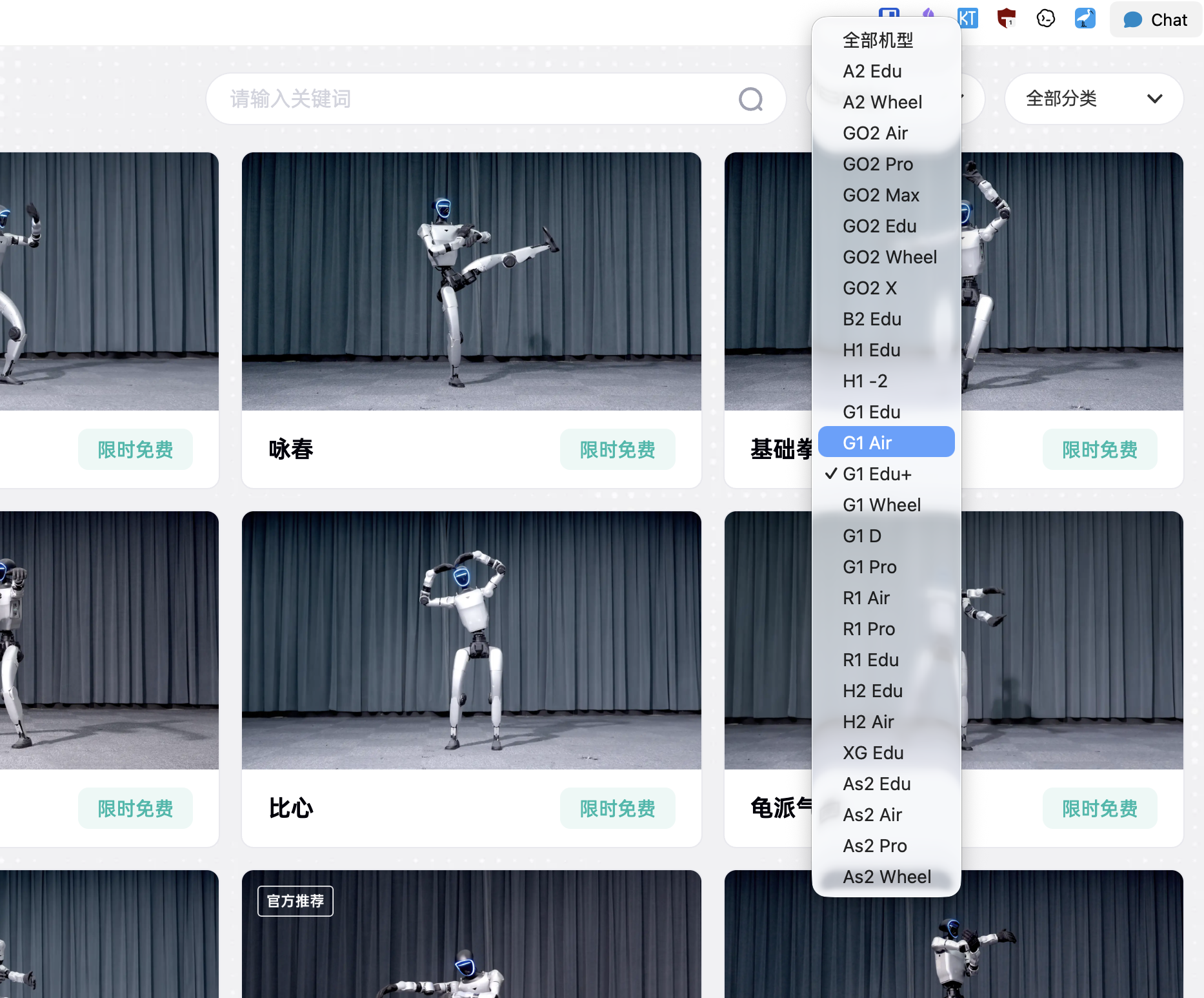Click the search magnifier icon
This screenshot has width=1204, height=998.
coord(750,99)
